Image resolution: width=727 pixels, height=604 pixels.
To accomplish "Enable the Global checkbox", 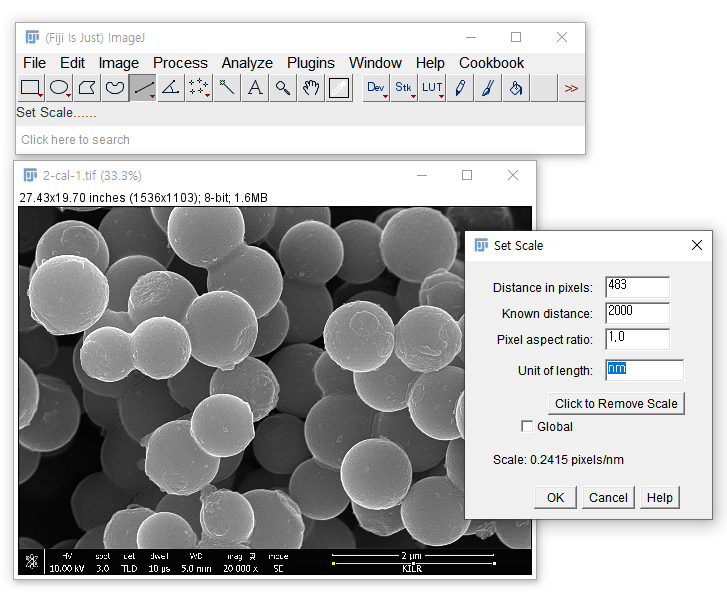I will [527, 426].
